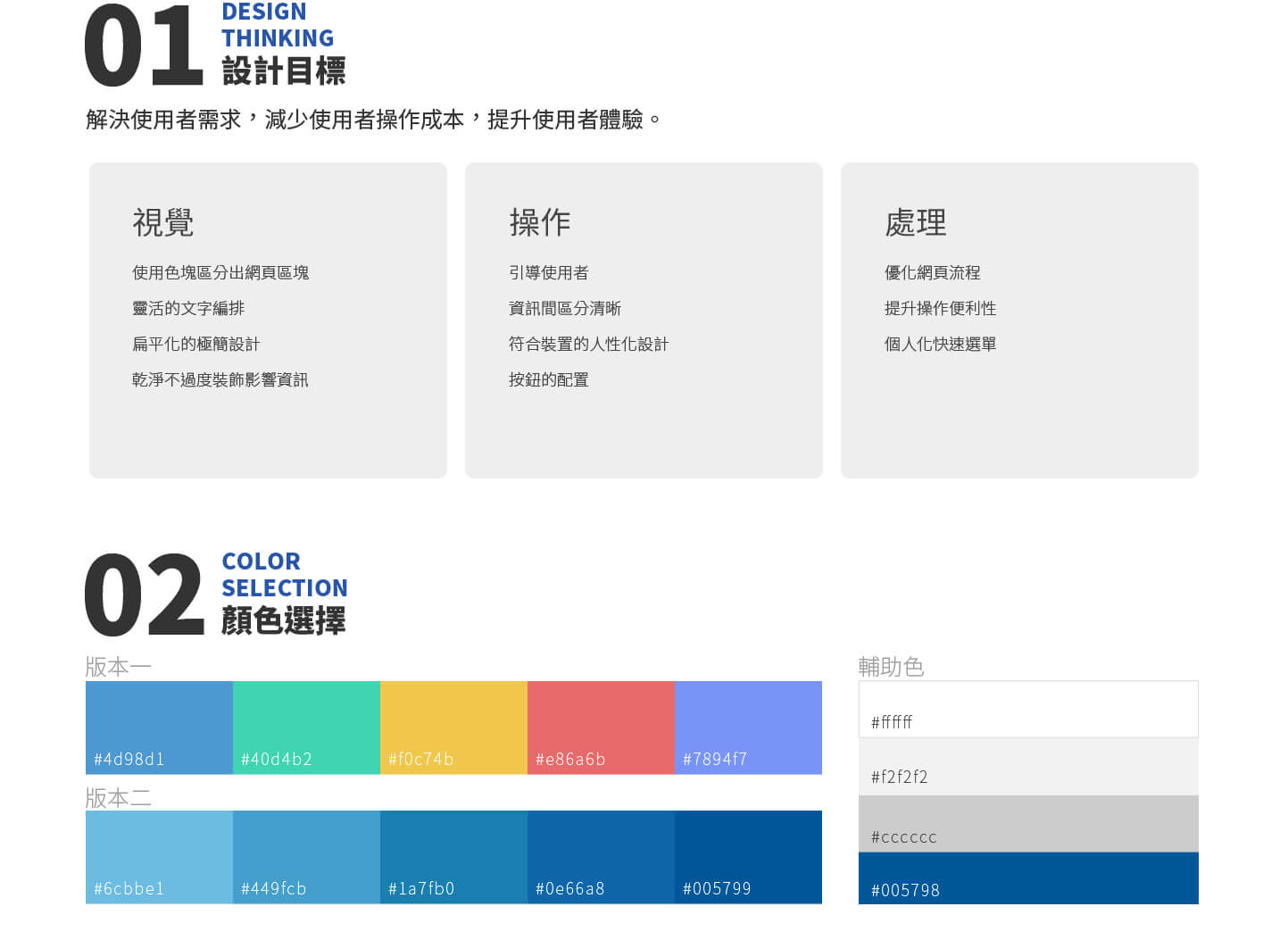Select the #7894f7 periwinkle color swatch
The width and height of the screenshot is (1288, 940).
click(748, 728)
